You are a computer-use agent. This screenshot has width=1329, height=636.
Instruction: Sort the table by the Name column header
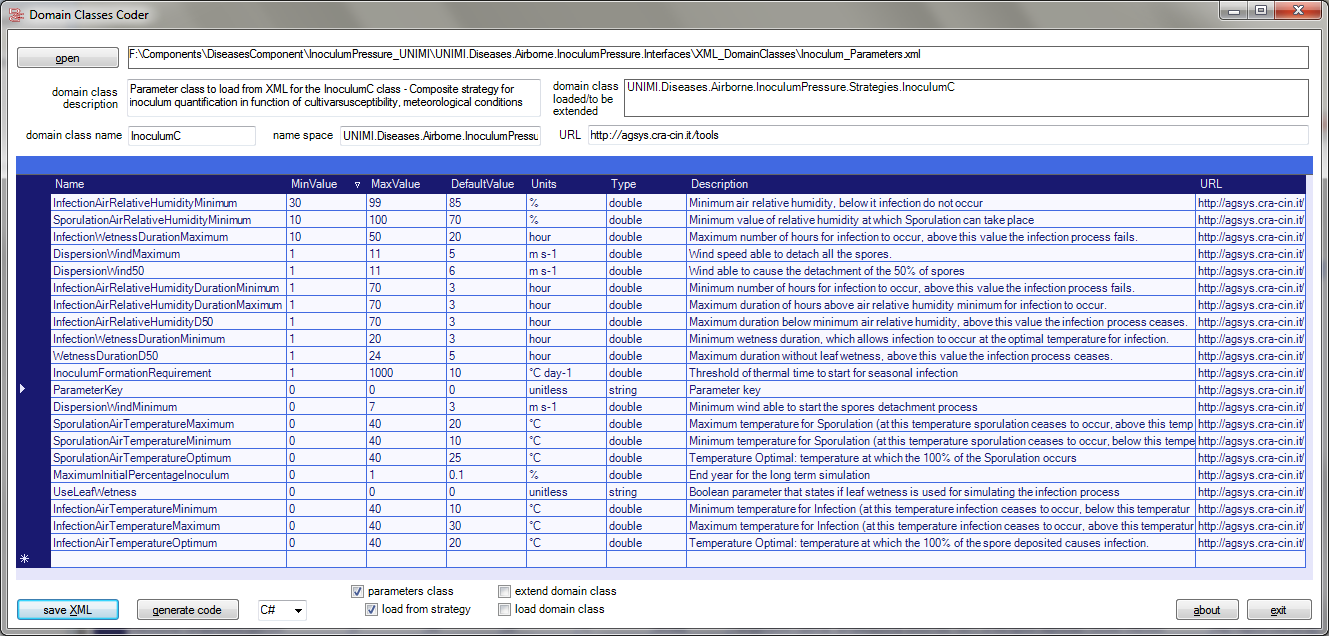click(x=168, y=184)
